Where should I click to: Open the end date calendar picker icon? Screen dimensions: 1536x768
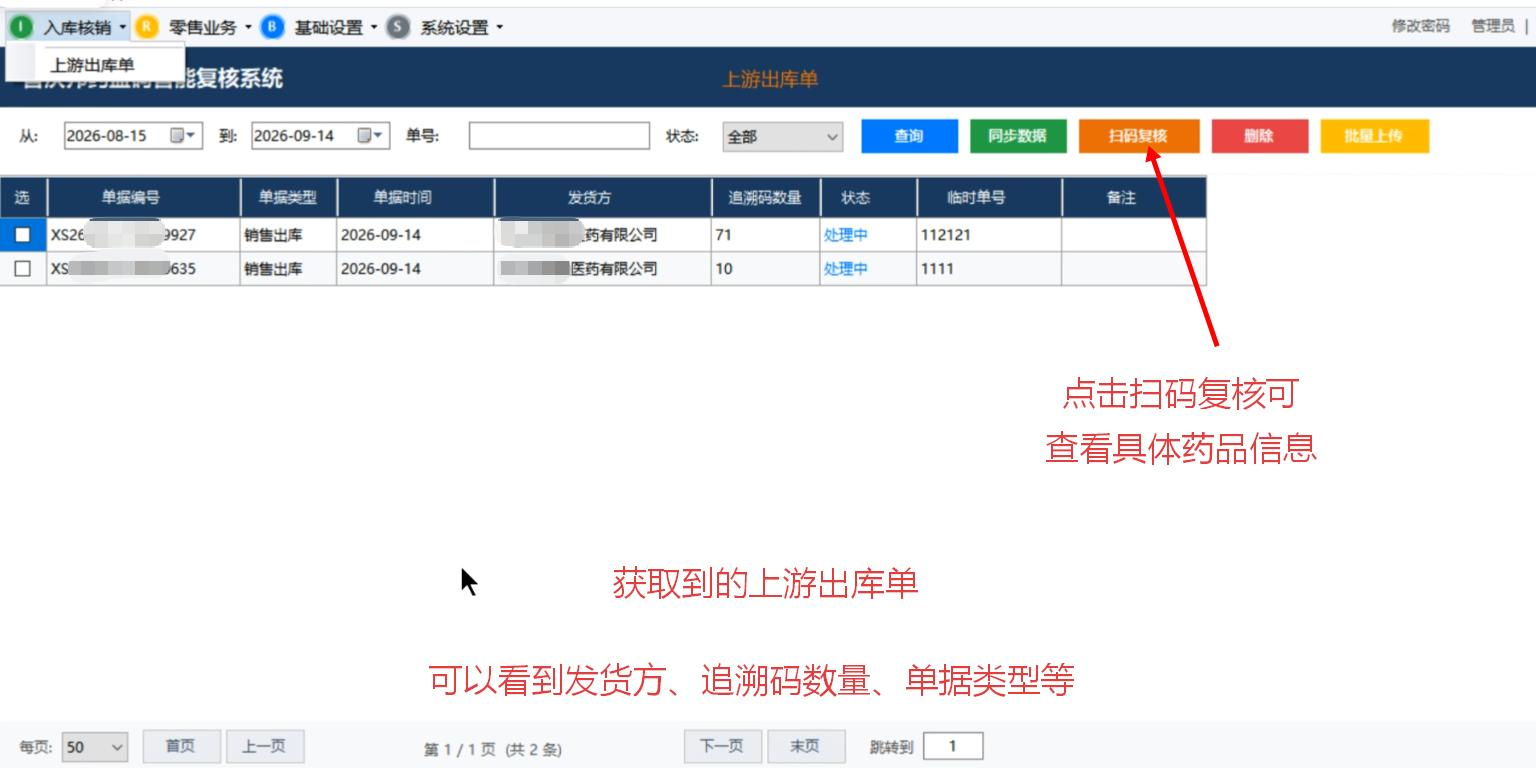click(x=371, y=135)
